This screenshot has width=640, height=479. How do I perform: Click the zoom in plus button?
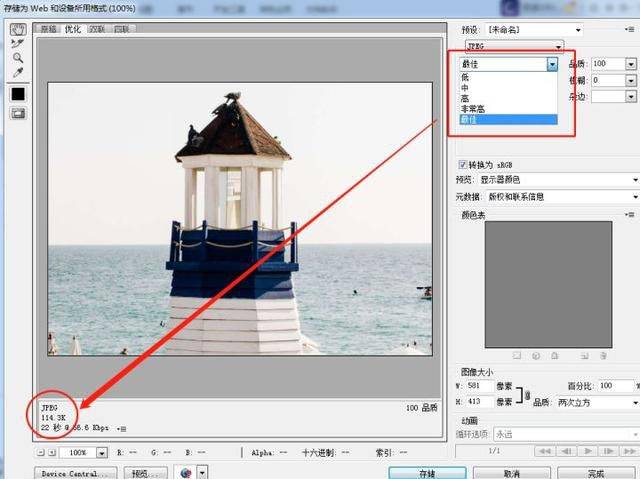click(52, 452)
